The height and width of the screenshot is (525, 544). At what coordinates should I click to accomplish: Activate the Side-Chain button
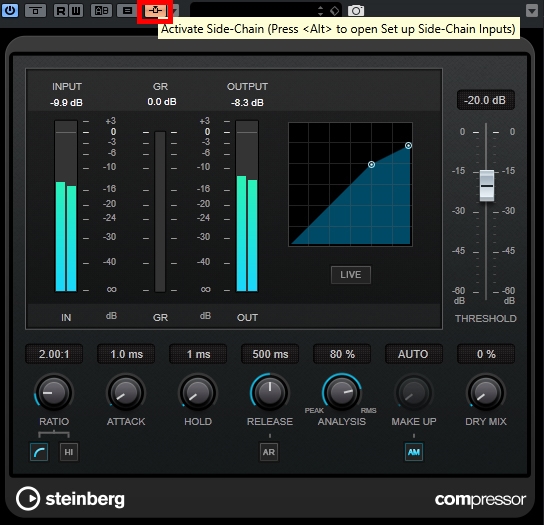coord(155,11)
